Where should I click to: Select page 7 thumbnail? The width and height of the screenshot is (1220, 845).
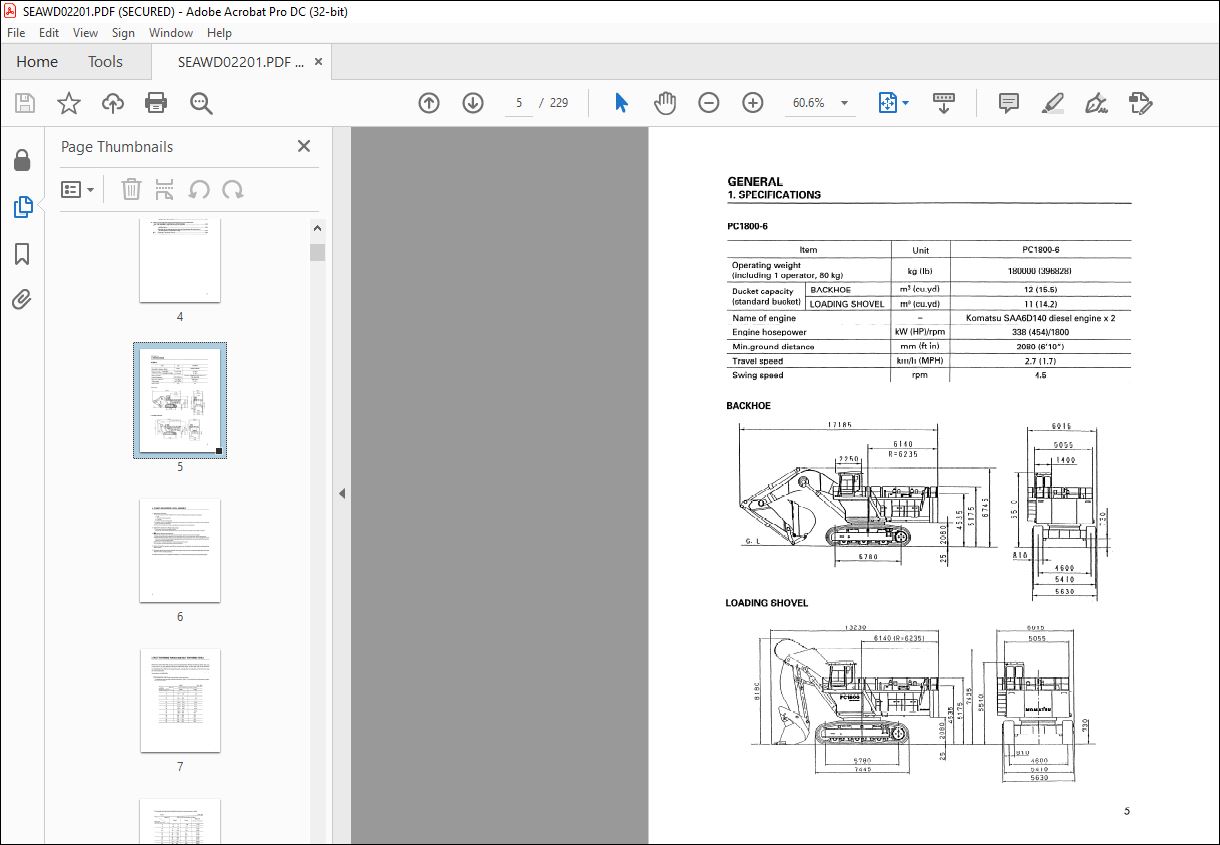tap(180, 701)
